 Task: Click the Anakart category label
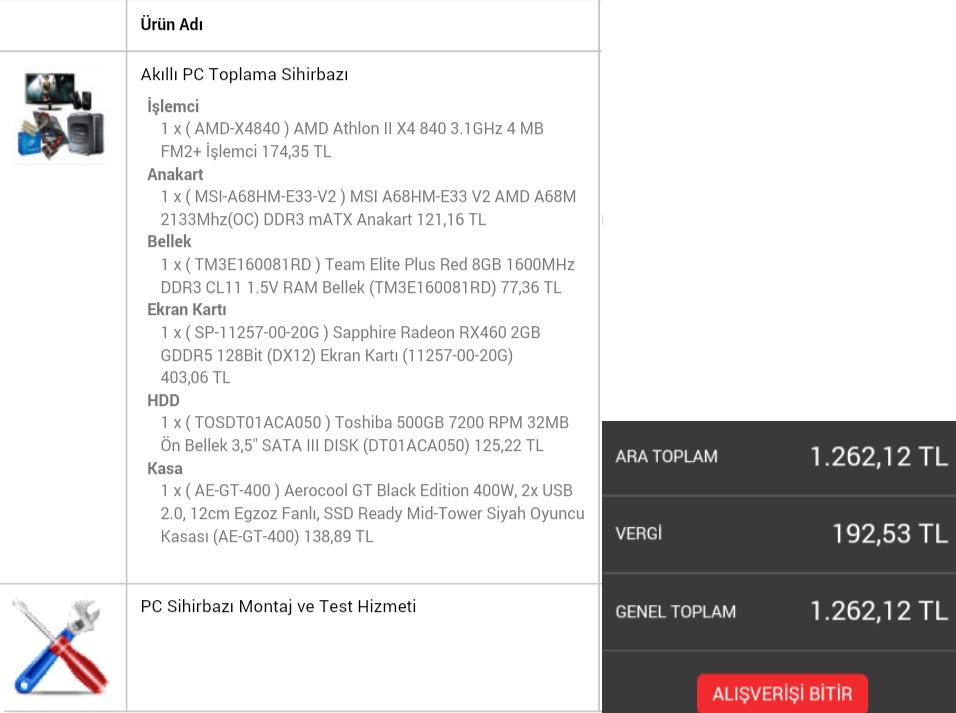pyautogui.click(x=175, y=175)
